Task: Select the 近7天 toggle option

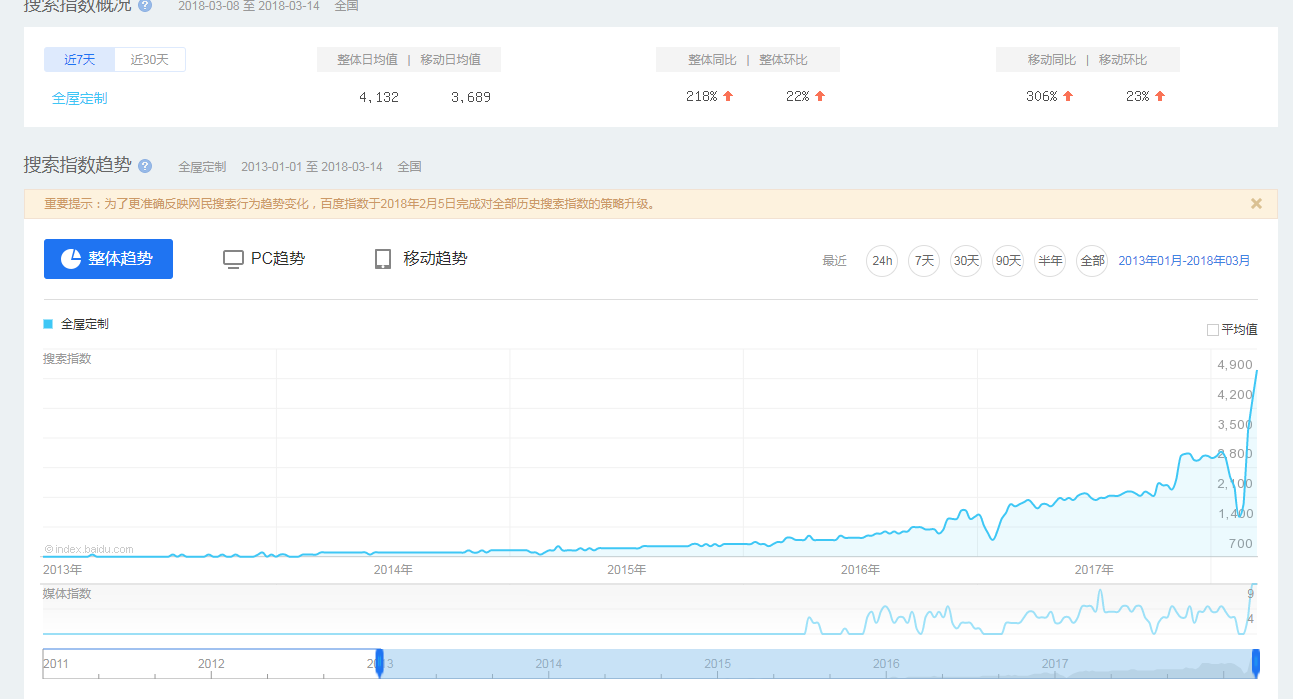Action: click(80, 60)
